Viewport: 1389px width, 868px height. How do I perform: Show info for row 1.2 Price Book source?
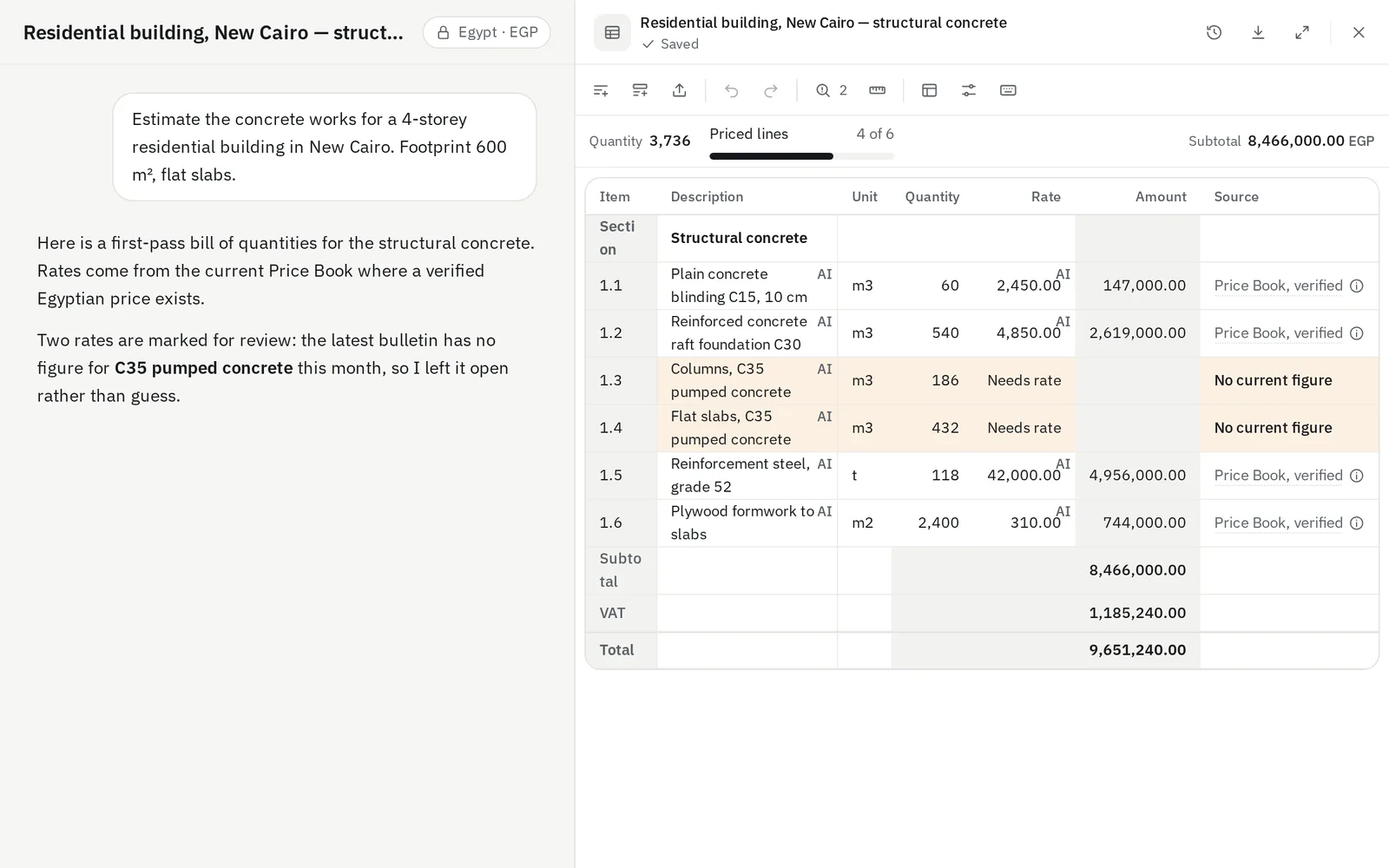1357,333
